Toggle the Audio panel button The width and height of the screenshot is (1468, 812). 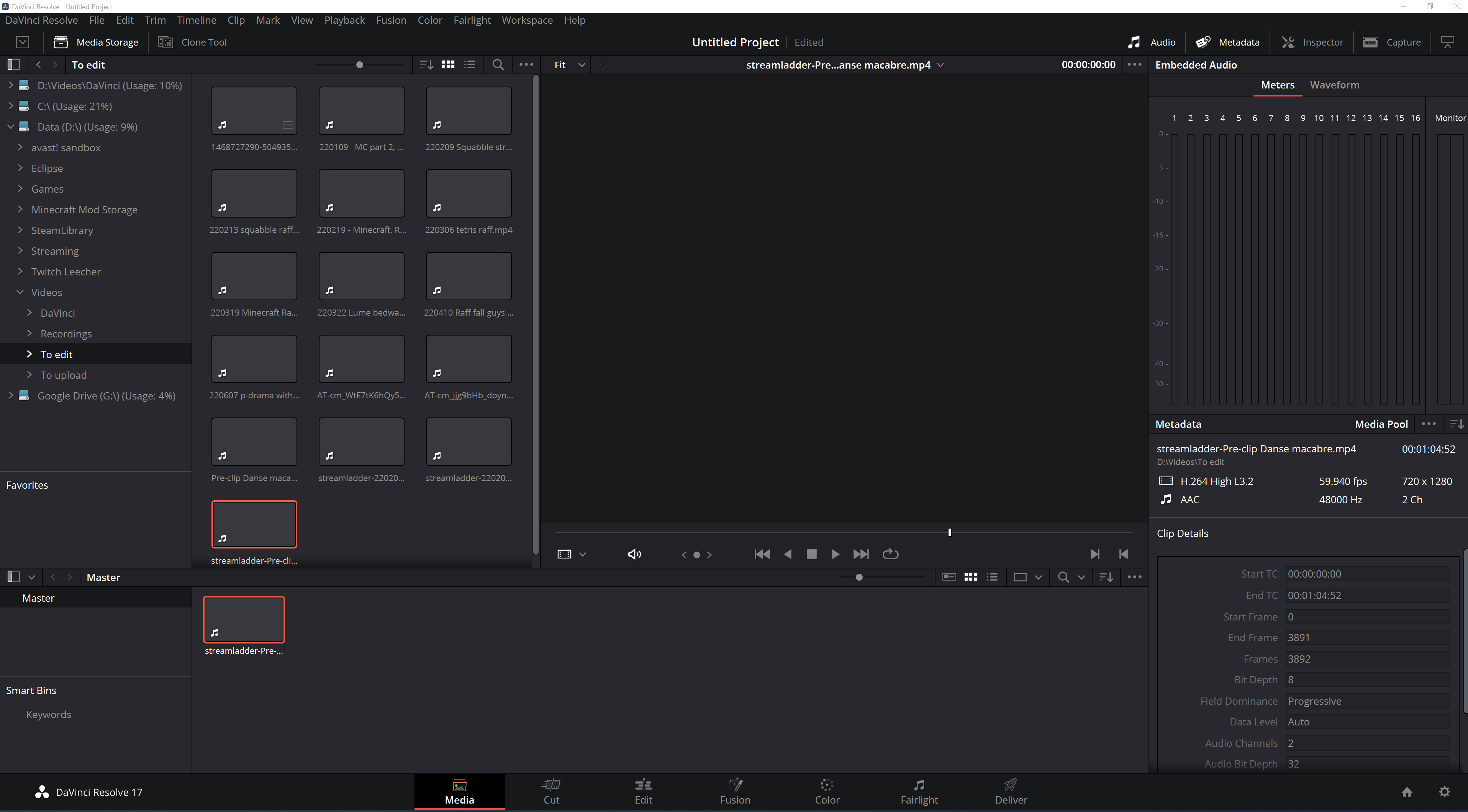pyautogui.click(x=1151, y=42)
